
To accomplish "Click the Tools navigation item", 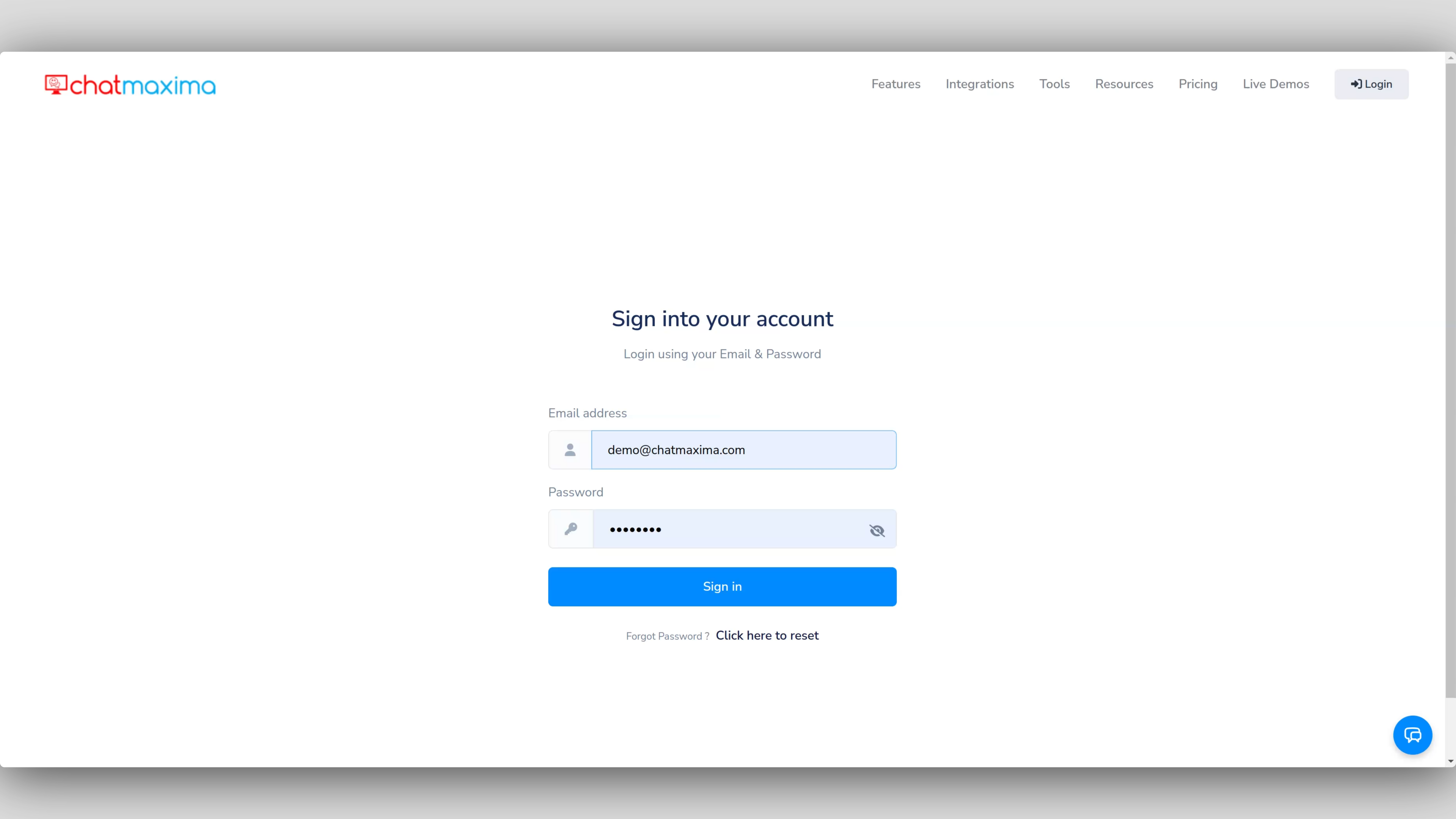I will 1054,84.
